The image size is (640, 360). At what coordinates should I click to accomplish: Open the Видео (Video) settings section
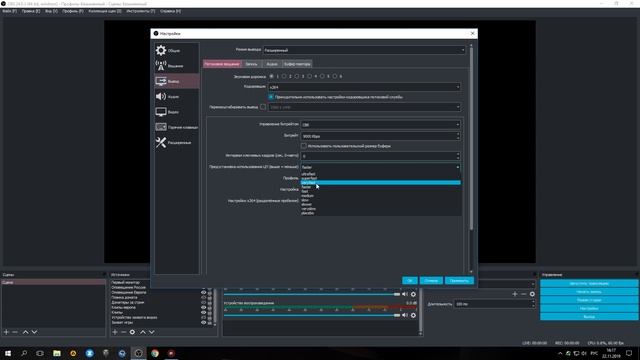pyautogui.click(x=176, y=111)
